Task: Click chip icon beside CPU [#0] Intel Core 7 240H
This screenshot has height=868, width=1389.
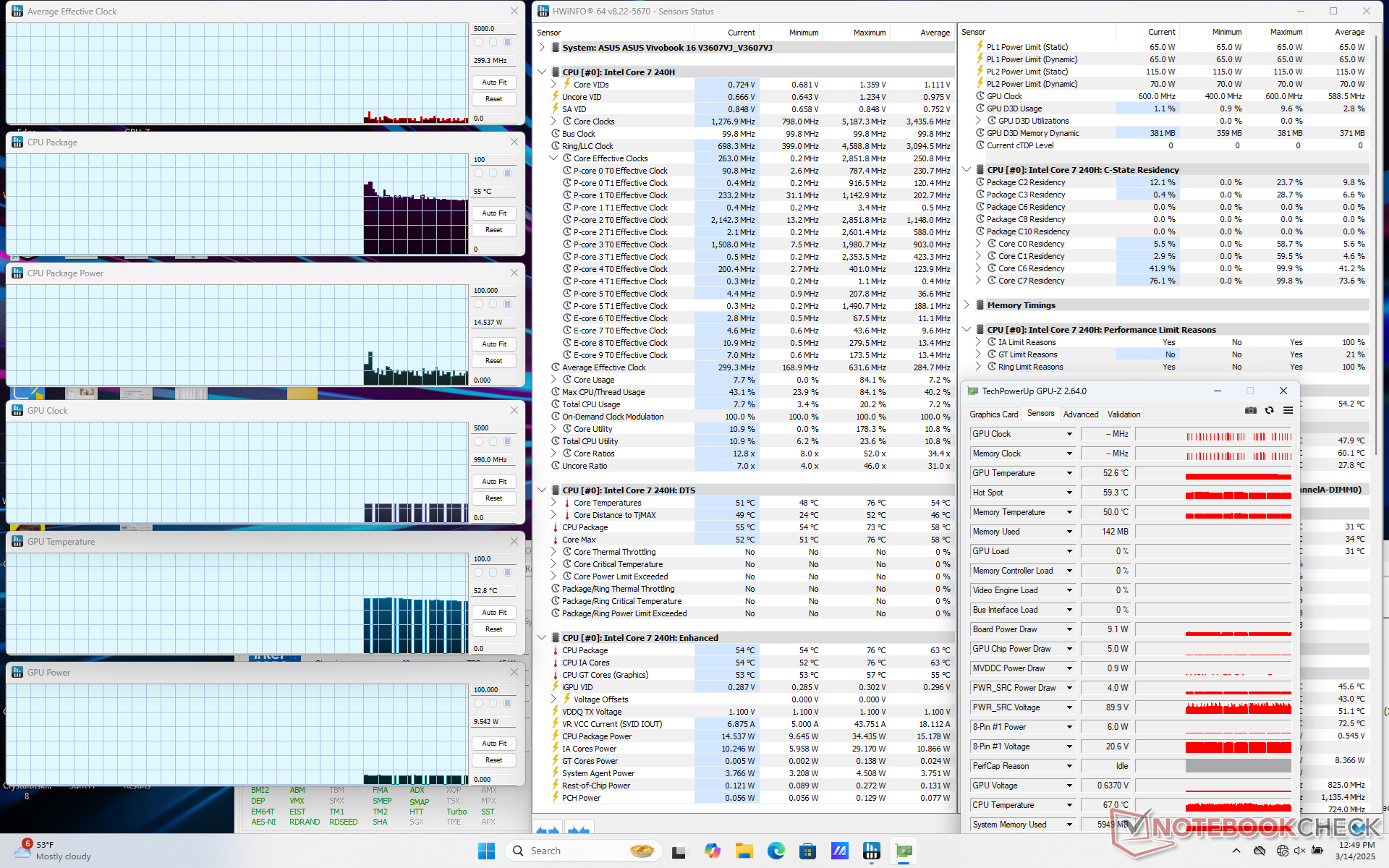Action: tap(556, 72)
